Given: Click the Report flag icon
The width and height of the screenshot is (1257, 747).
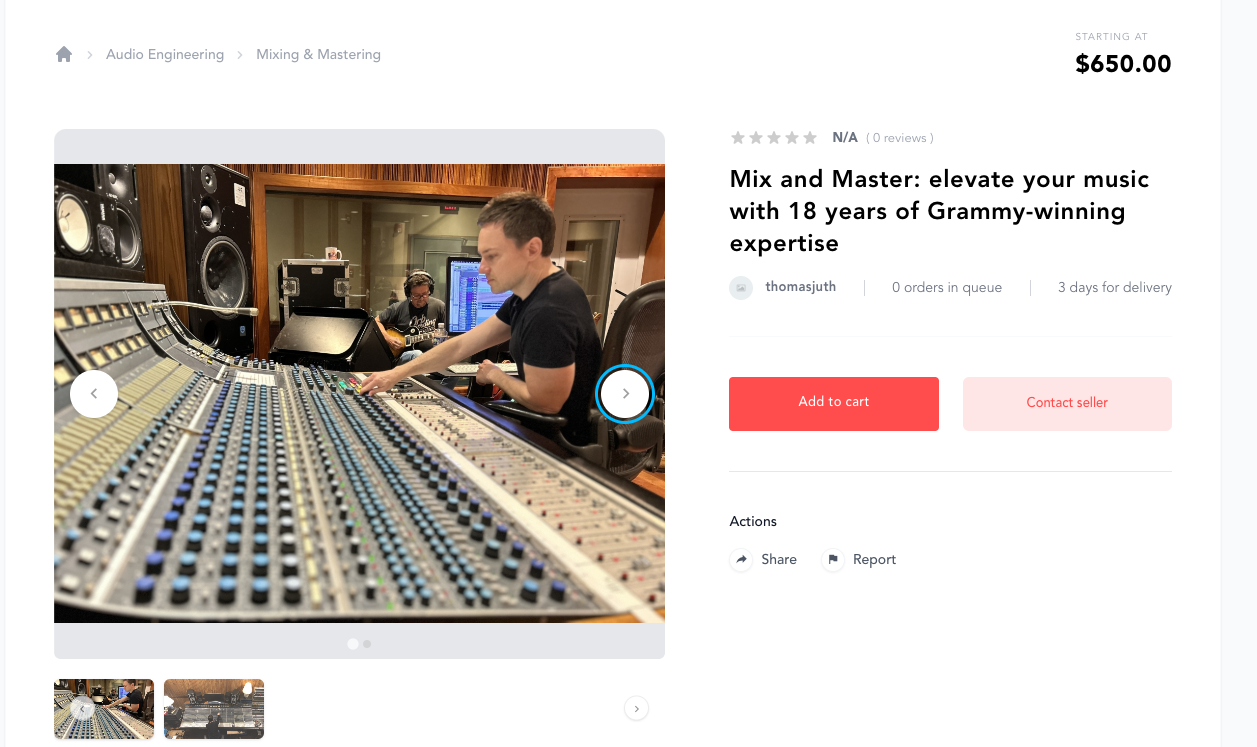Looking at the screenshot, I should (833, 560).
